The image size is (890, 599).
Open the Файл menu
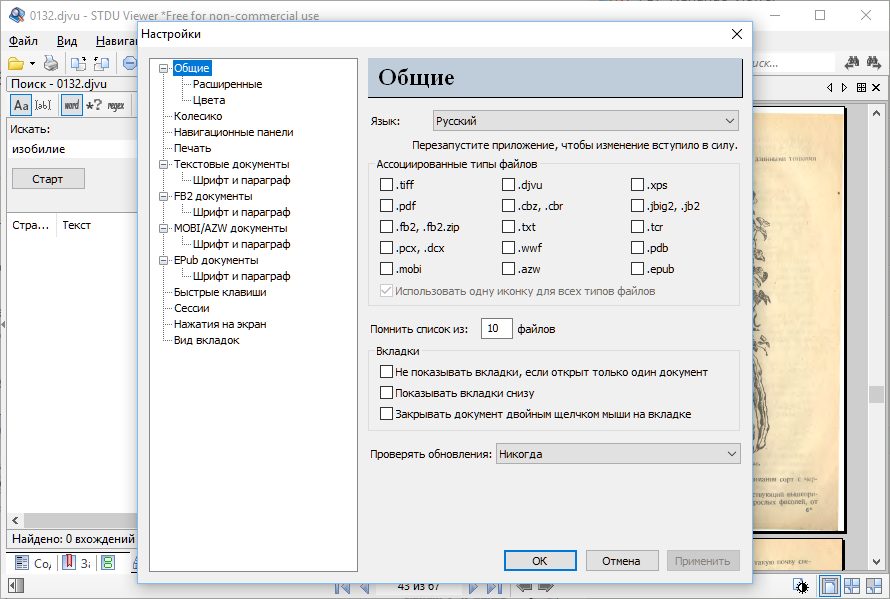click(23, 41)
